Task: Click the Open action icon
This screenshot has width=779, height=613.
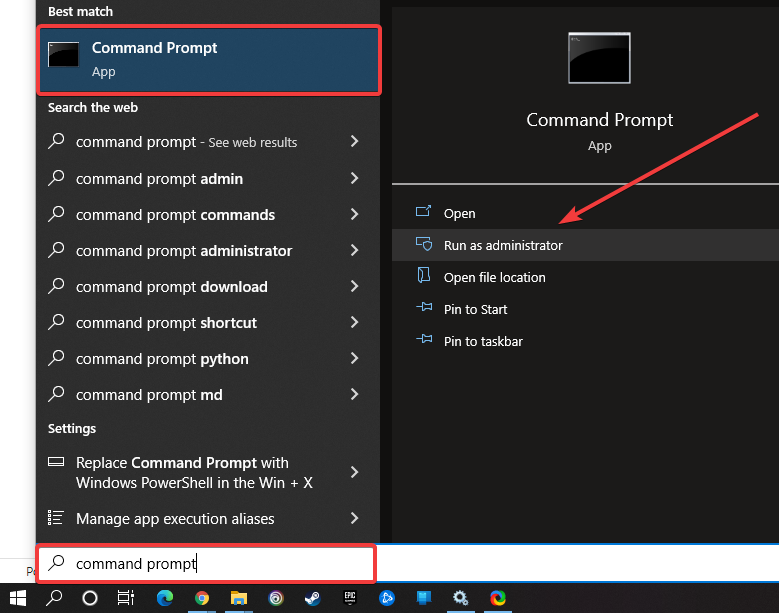Action: coord(423,212)
